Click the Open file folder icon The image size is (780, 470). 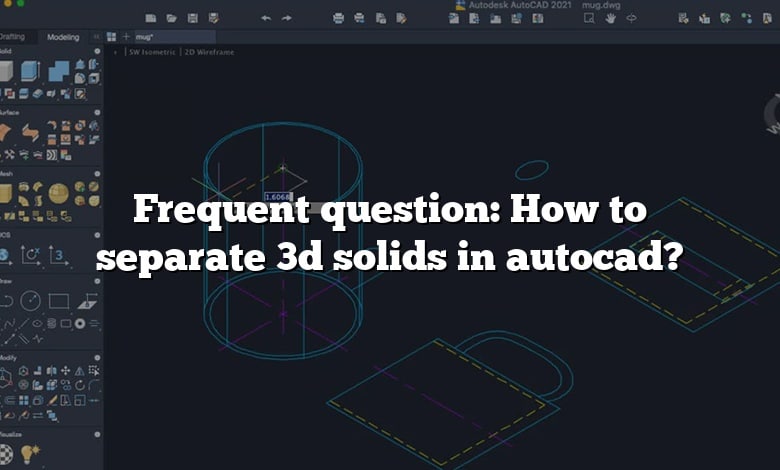tap(172, 18)
